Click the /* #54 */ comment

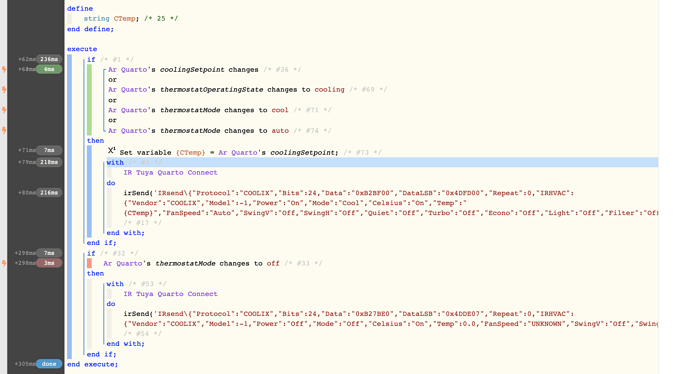coord(143,334)
